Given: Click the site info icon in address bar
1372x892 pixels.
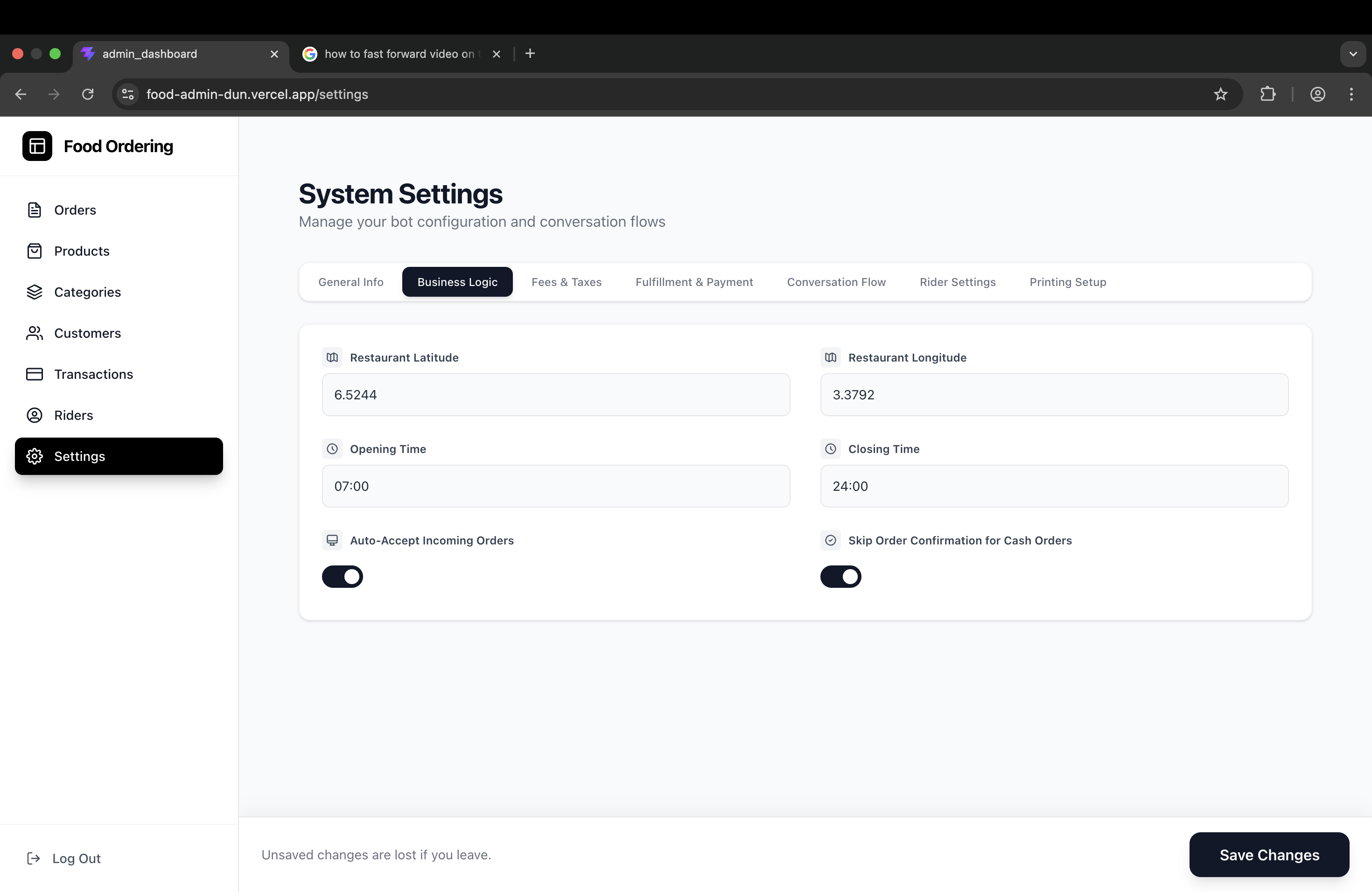Looking at the screenshot, I should [128, 94].
